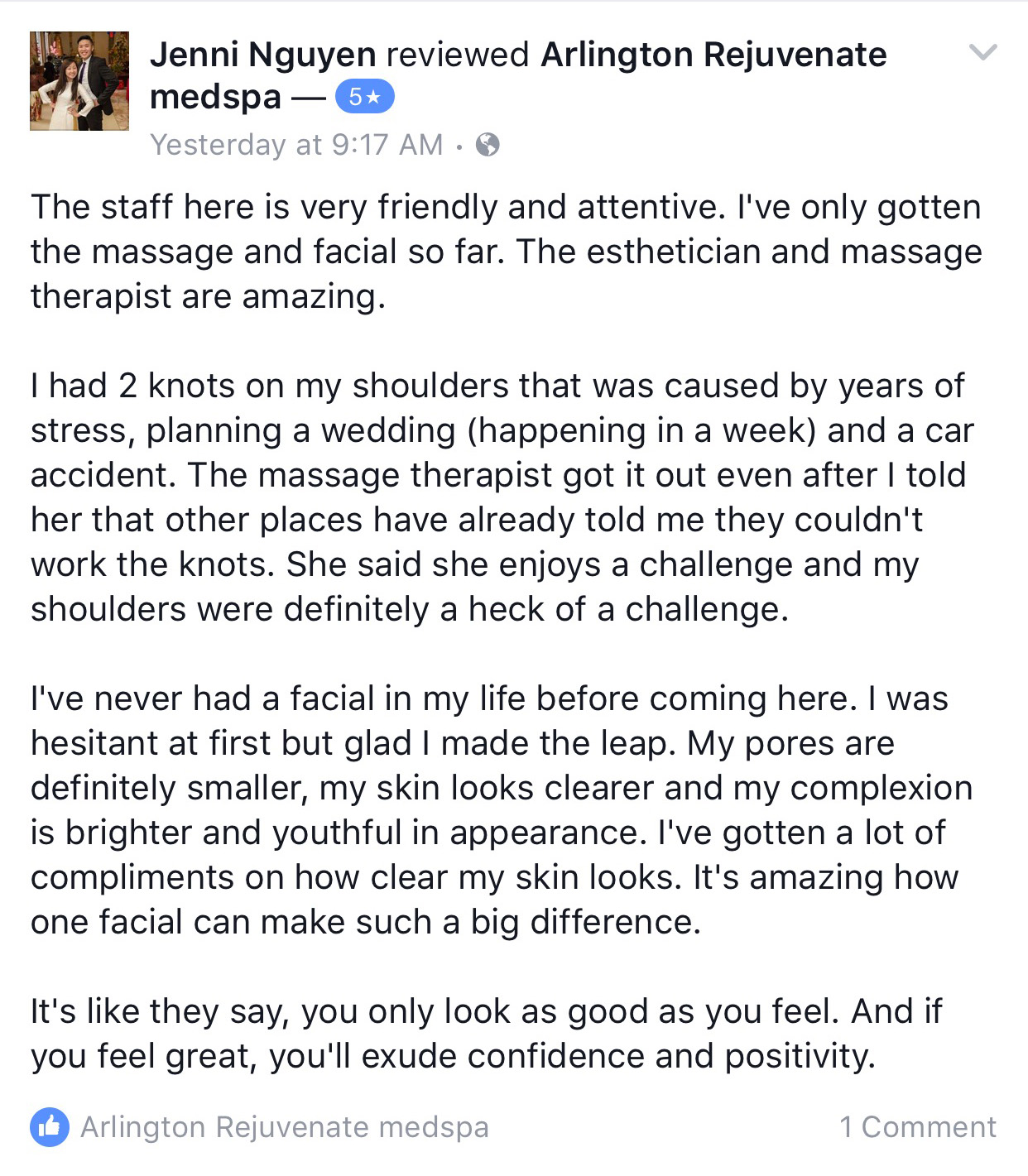Click the globe public privacy icon

tap(488, 145)
